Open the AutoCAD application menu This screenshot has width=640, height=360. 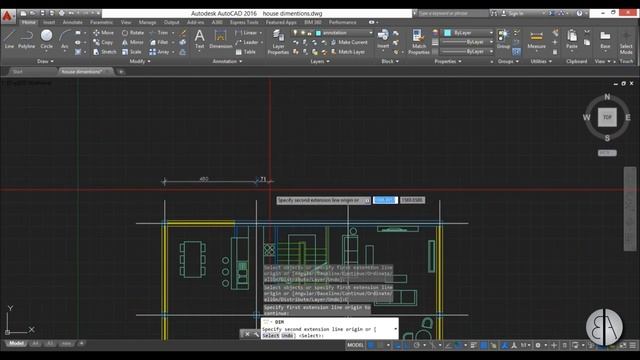pyautogui.click(x=7, y=16)
